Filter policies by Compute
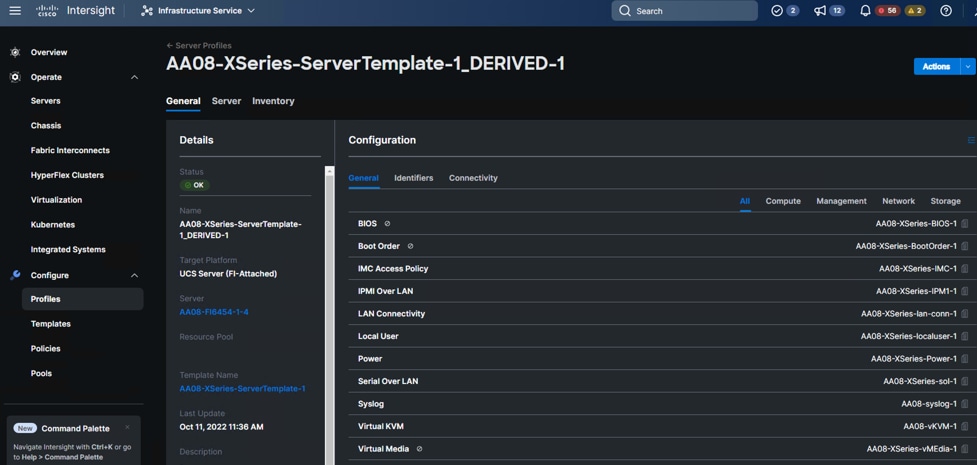This screenshot has height=465, width=977. [783, 201]
